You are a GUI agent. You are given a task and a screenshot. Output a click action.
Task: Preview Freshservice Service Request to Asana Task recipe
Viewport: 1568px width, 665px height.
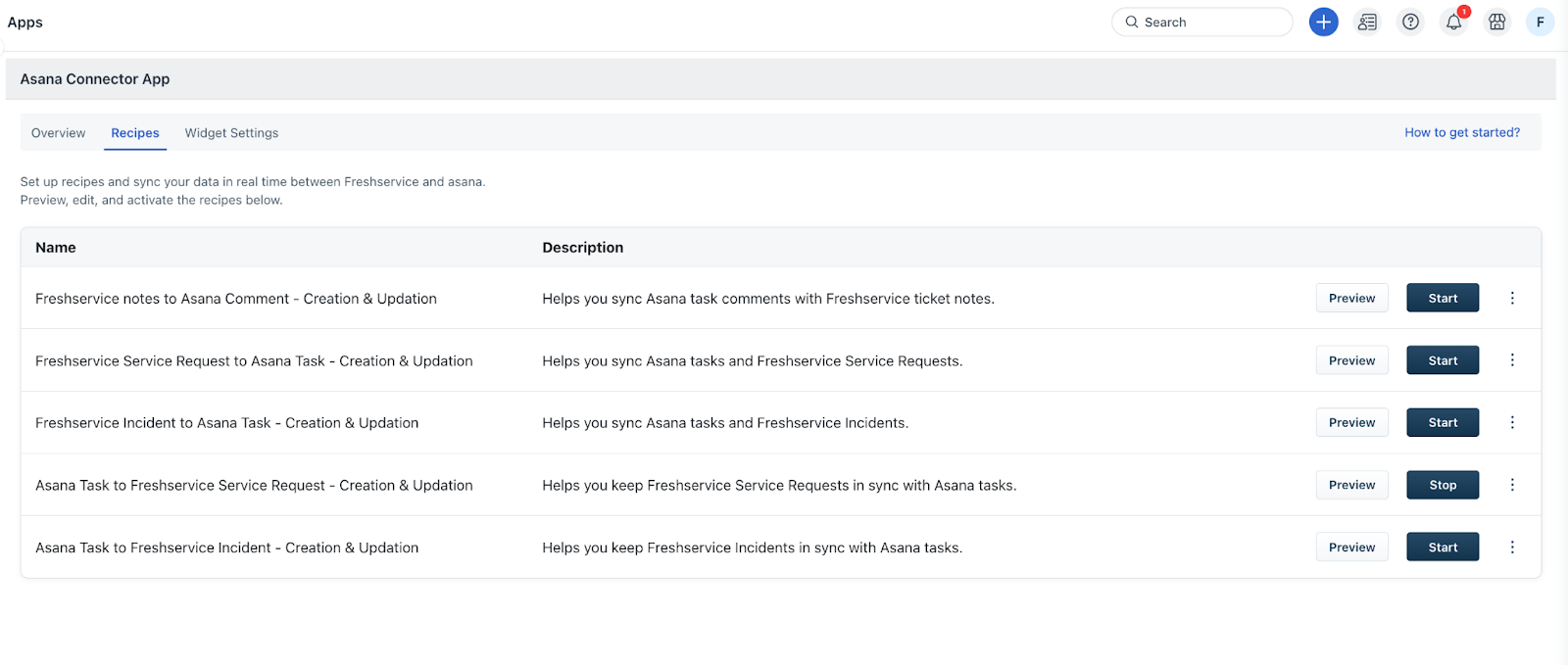(x=1351, y=360)
